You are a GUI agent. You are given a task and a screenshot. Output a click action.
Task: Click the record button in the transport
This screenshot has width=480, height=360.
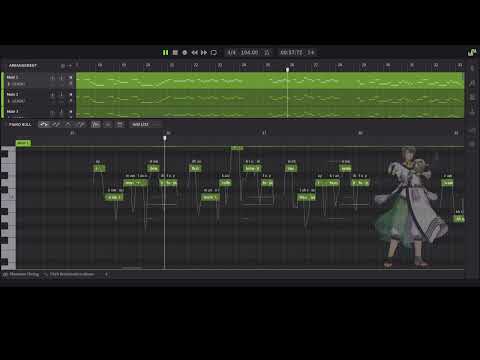[185, 53]
